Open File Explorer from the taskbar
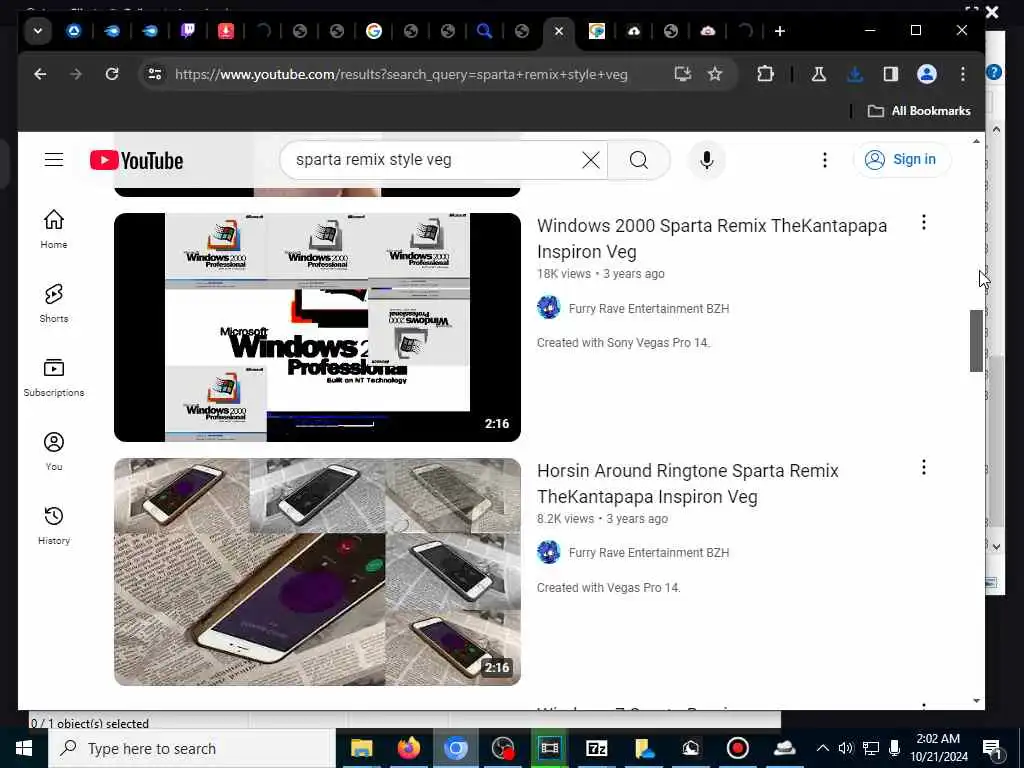Image resolution: width=1024 pixels, height=768 pixels. pyautogui.click(x=361, y=748)
